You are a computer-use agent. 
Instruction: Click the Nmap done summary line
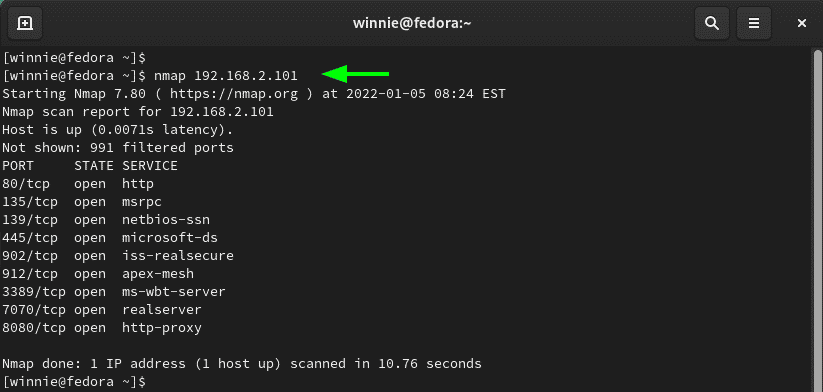tap(242, 363)
